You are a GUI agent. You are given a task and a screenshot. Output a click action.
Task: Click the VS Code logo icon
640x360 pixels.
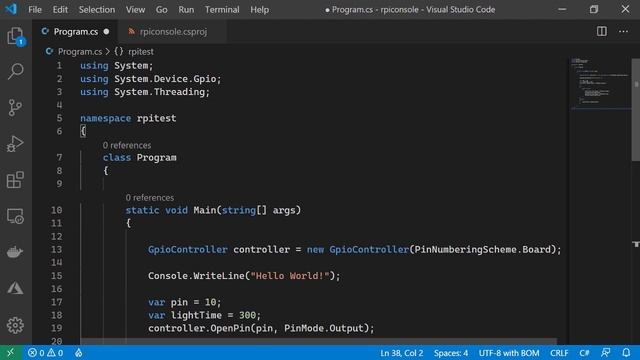click(11, 9)
